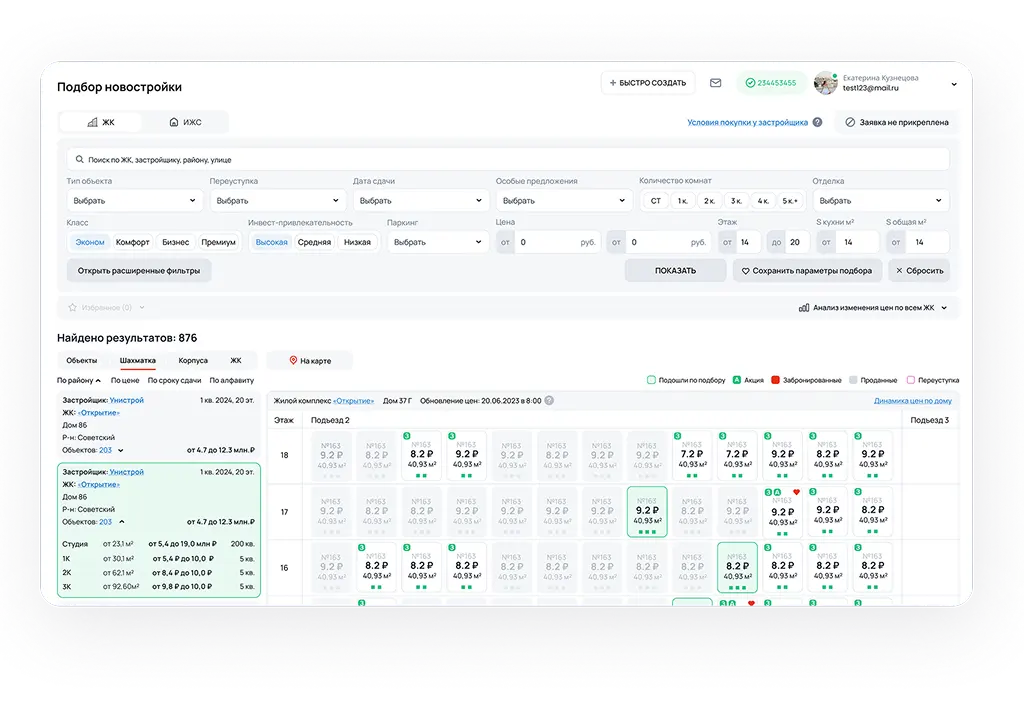Select 5к.+ room count option

790,201
